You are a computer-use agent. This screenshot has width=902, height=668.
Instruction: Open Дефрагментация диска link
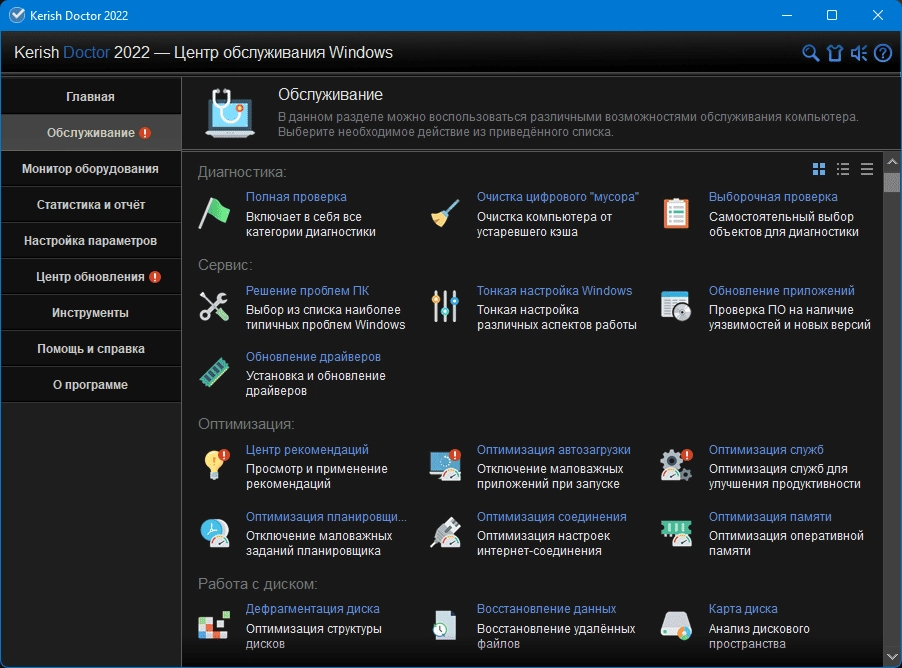pos(313,609)
